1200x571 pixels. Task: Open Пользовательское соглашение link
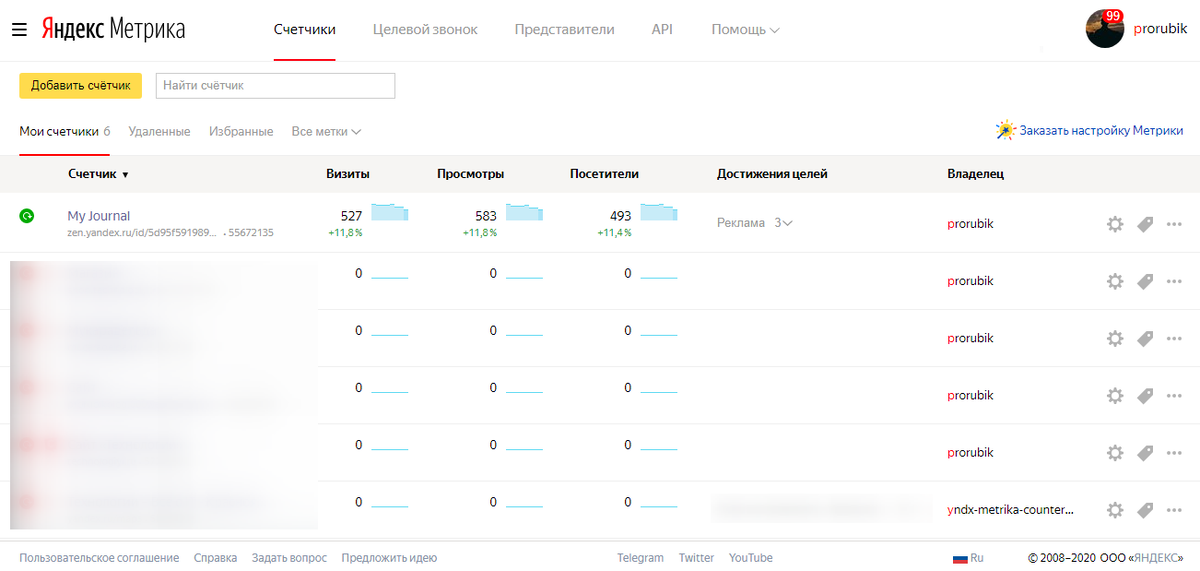(x=99, y=558)
